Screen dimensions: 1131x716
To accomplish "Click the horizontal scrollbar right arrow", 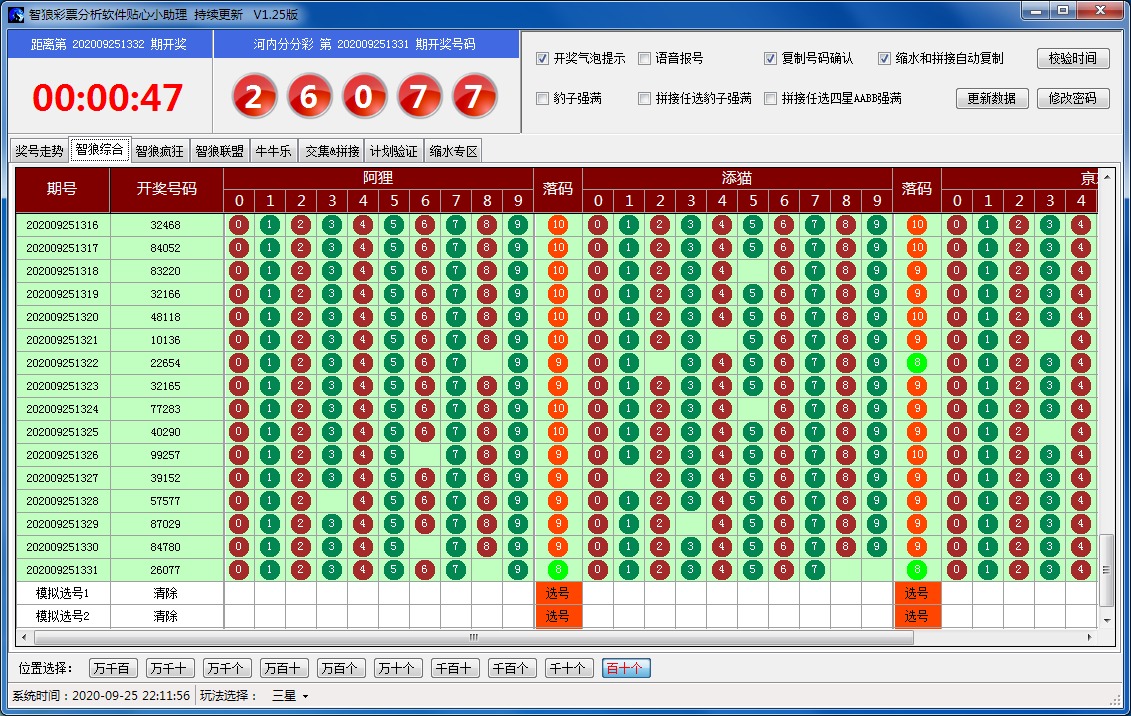I will click(x=1090, y=637).
